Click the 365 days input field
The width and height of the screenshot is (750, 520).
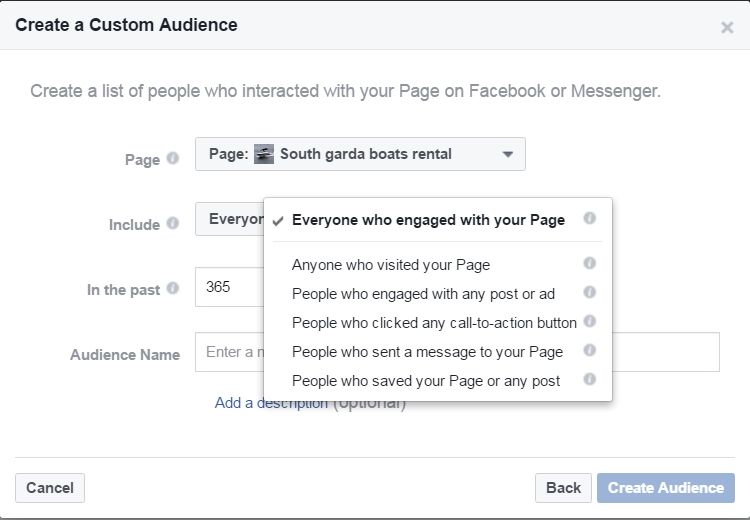(230, 287)
